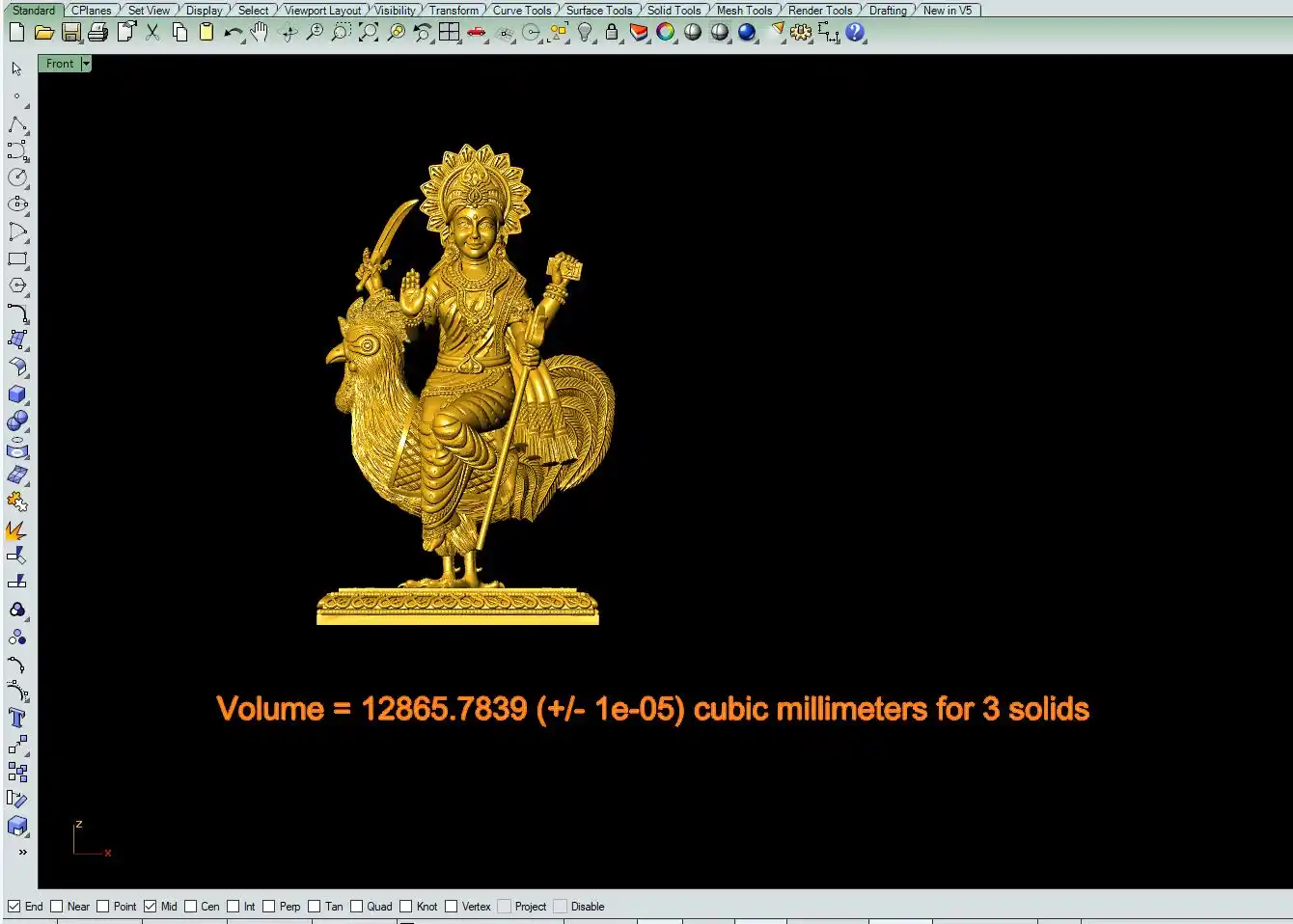This screenshot has width=1293, height=924.
Task: Open the Front viewport dropdown arrow
Action: pyautogui.click(x=86, y=64)
